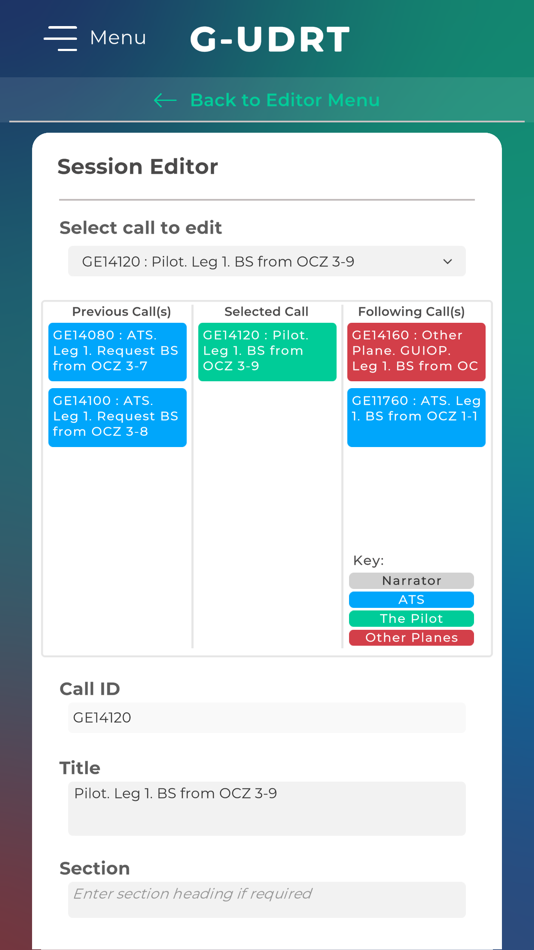Image resolution: width=534 pixels, height=950 pixels.
Task: Click the Select call to edit label
Action: coord(141,228)
